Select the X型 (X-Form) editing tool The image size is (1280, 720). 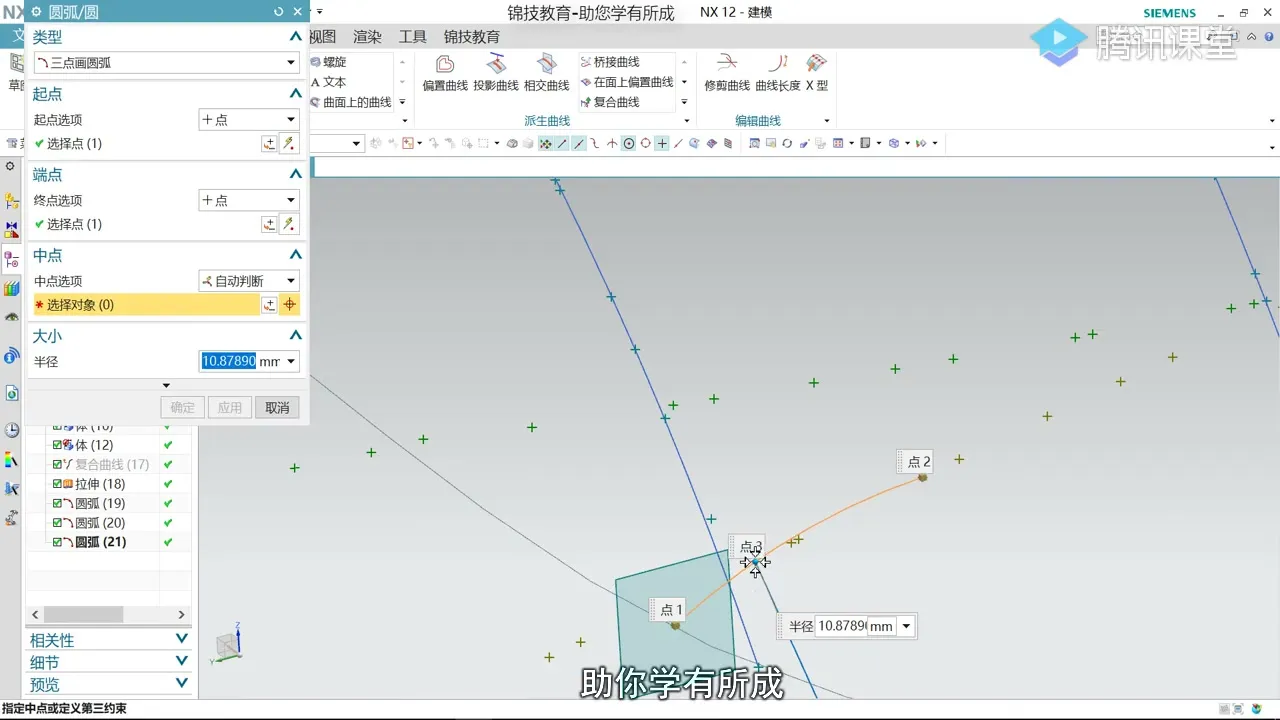[815, 70]
